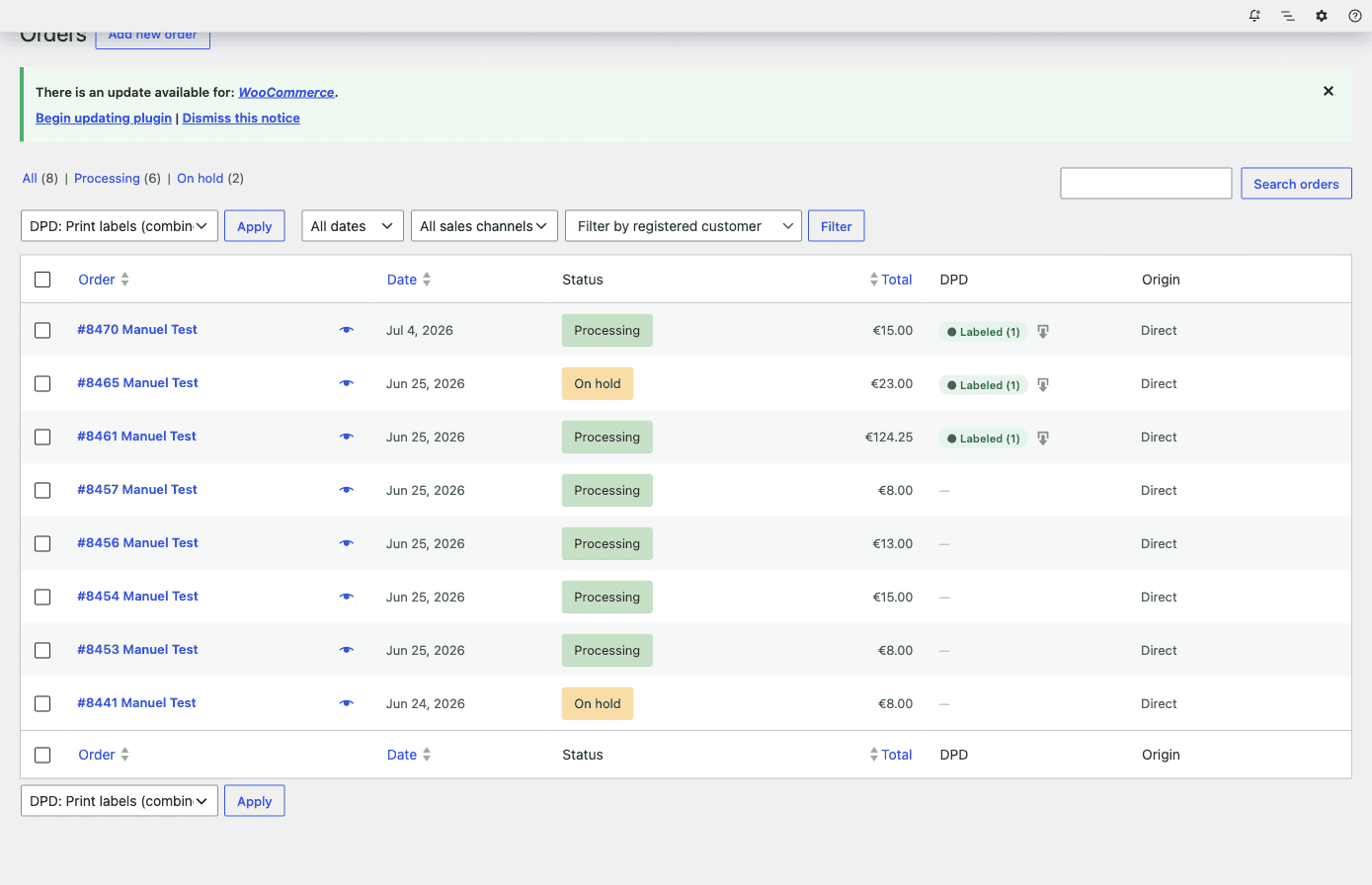The height and width of the screenshot is (885, 1372).
Task: Open the help question mark icon
Action: (x=1355, y=16)
